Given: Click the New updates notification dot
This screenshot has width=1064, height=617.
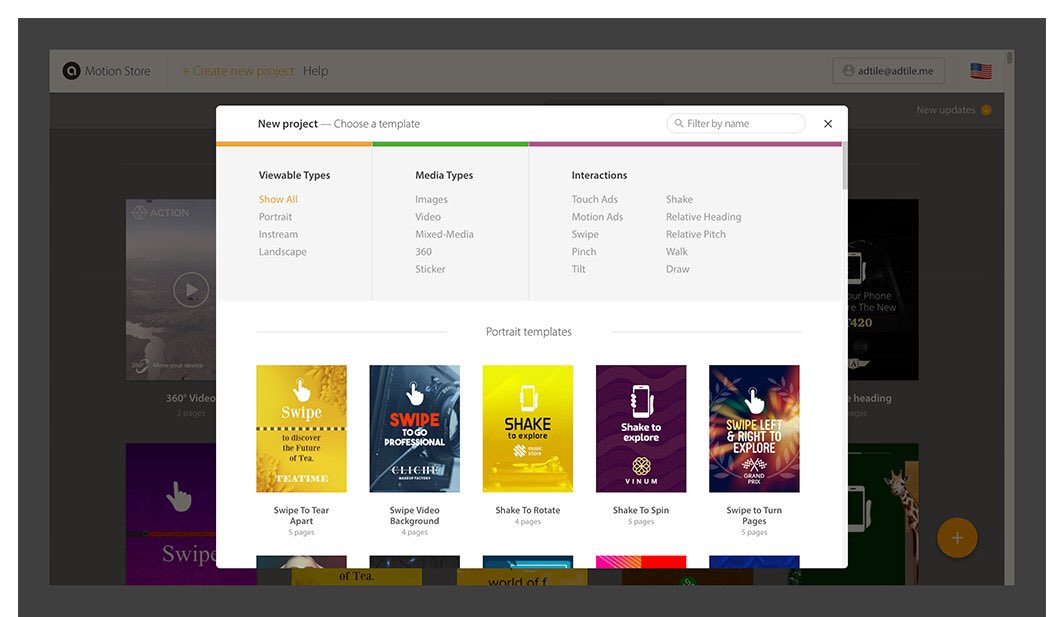Looking at the screenshot, I should (x=986, y=110).
